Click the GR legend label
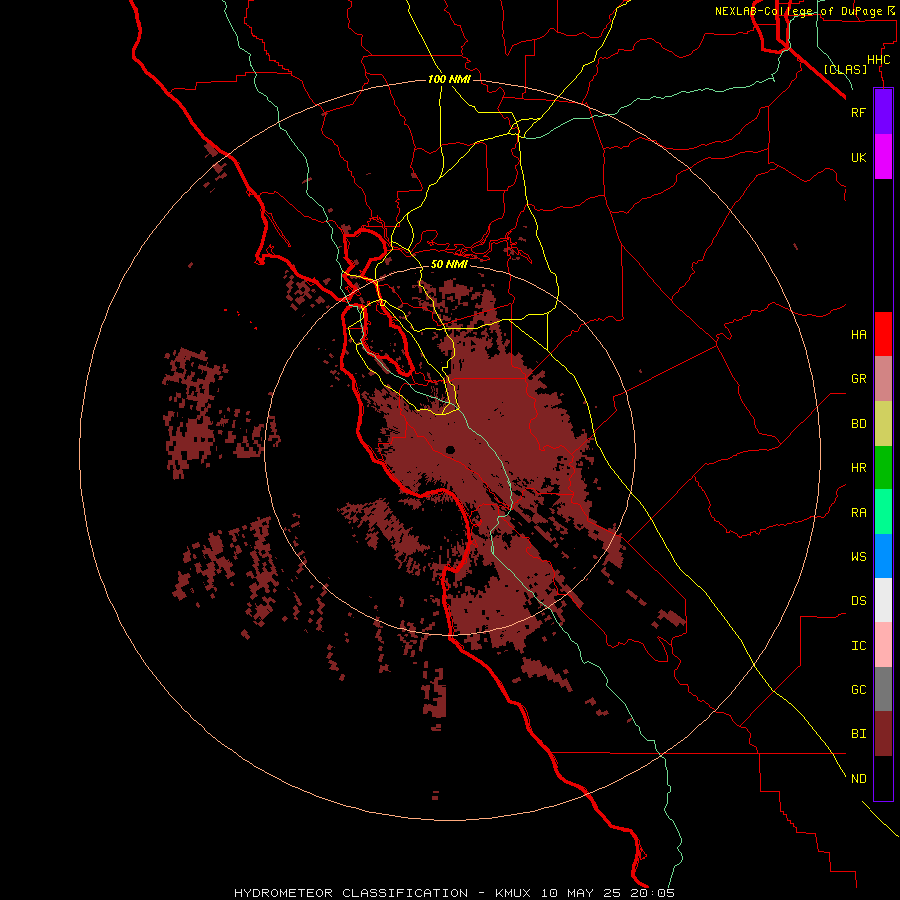 [858, 379]
